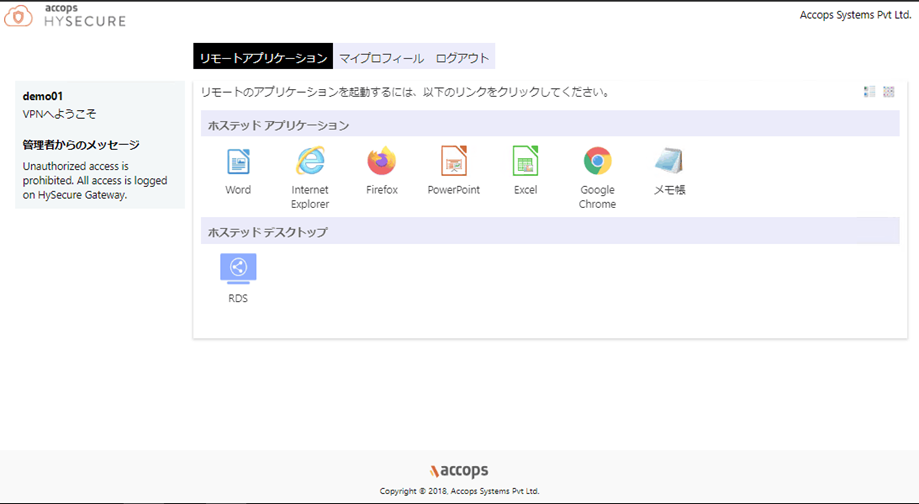Click the 管理者からのメッセージ heading
This screenshot has height=504, width=919.
point(81,145)
